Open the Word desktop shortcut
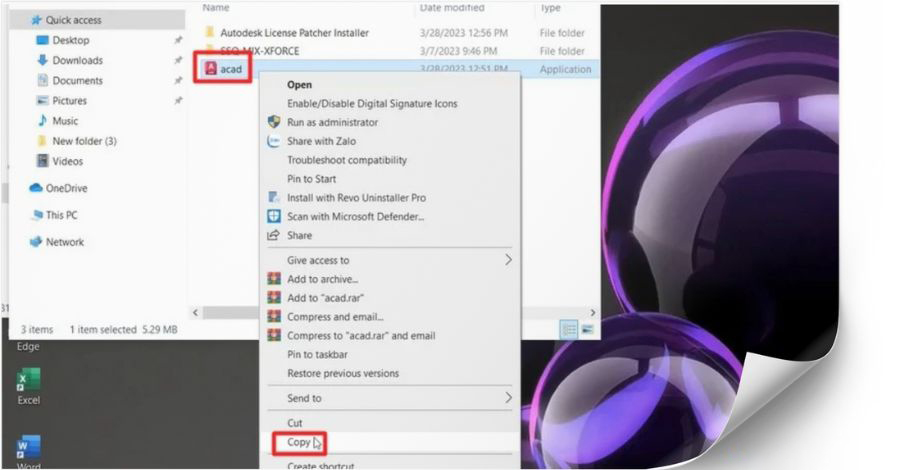This screenshot has height=470, width=900. [x=28, y=447]
